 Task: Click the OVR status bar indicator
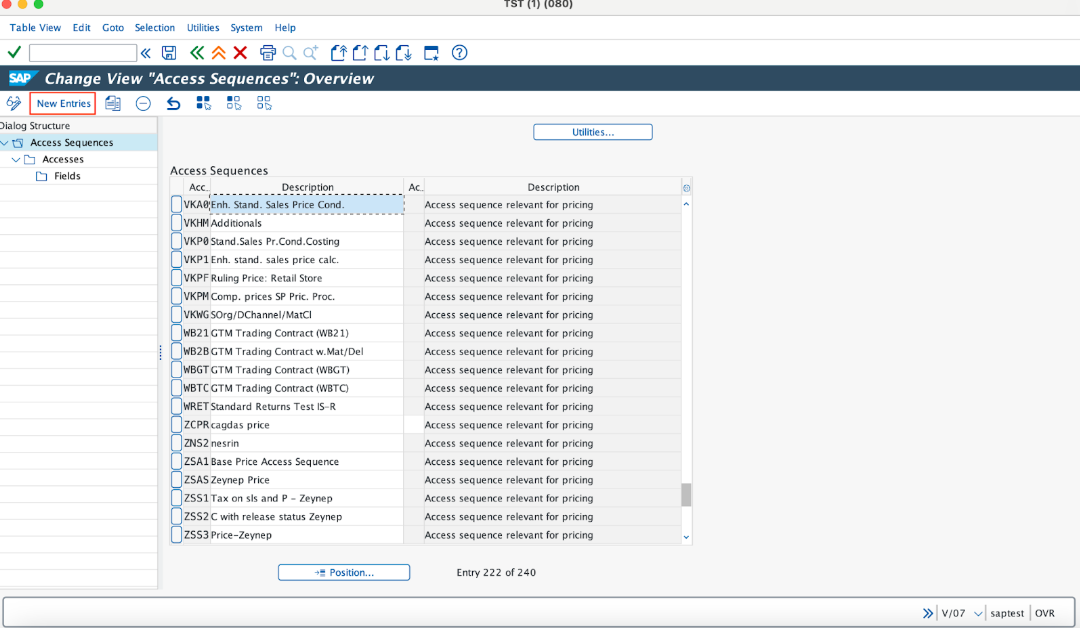click(1044, 613)
